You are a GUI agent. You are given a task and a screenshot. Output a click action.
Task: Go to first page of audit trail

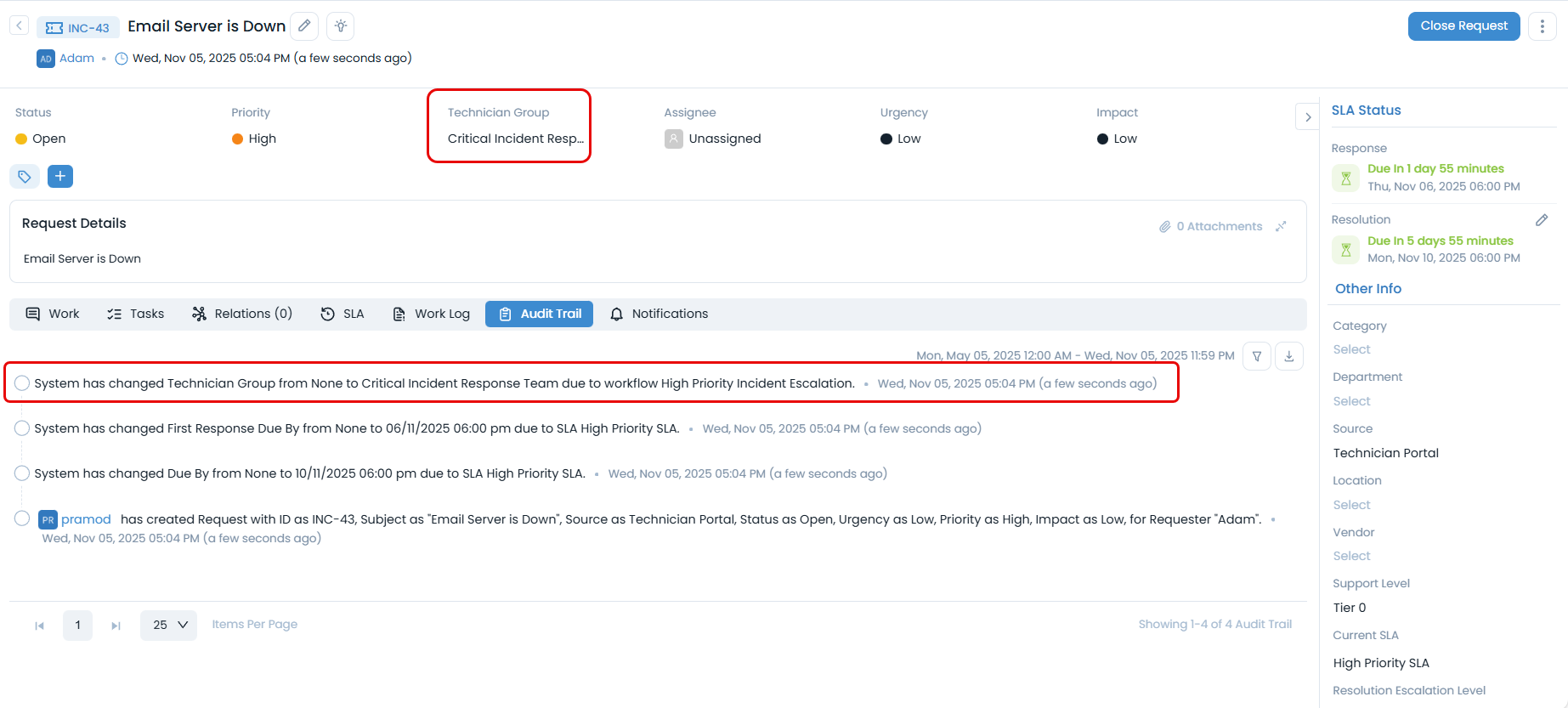(x=39, y=626)
